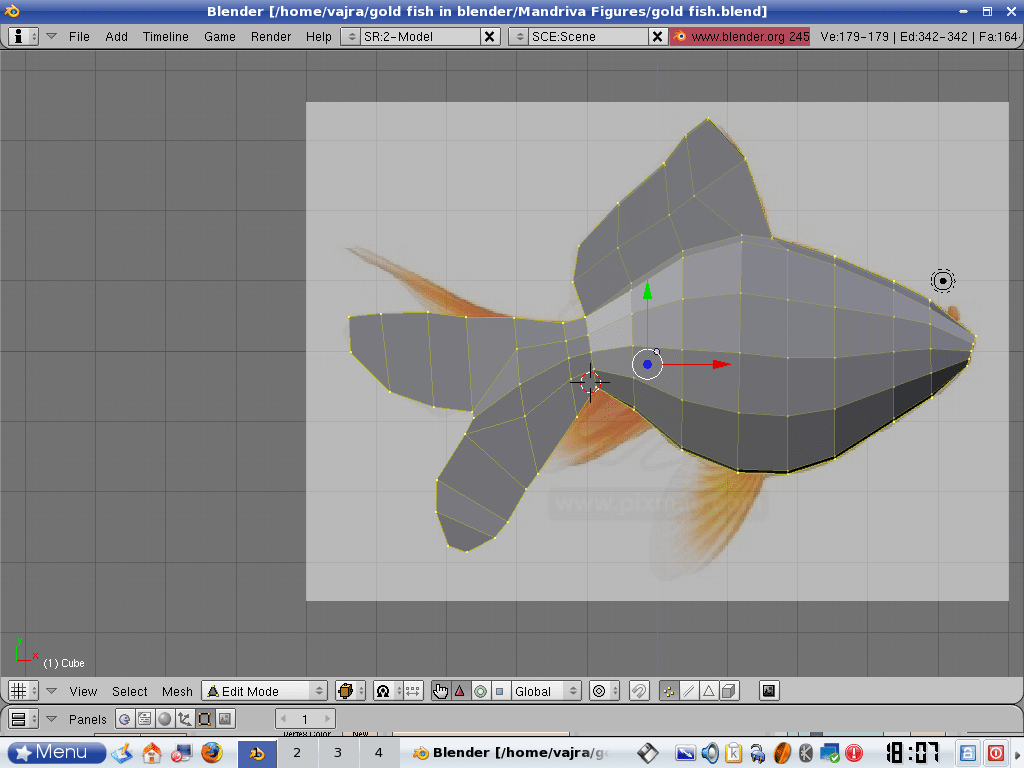
Task: Open the Shading panel sphere icon
Action: [165, 719]
